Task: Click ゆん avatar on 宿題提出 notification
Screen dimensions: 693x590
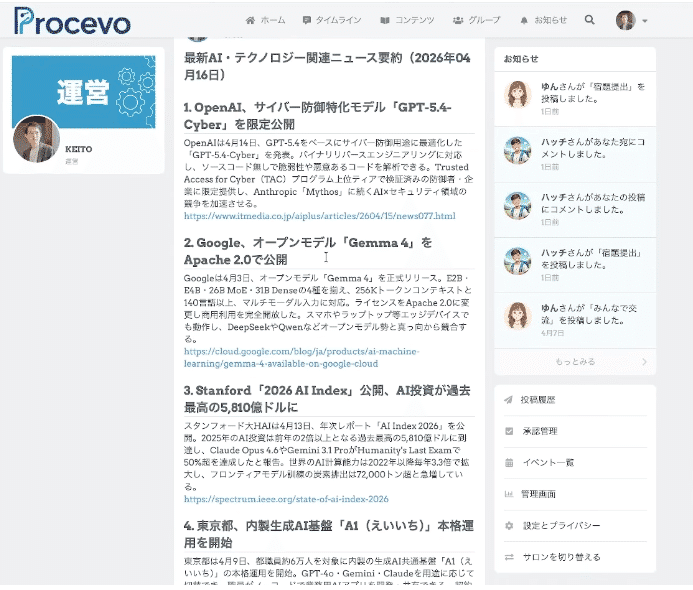Action: pyautogui.click(x=518, y=95)
